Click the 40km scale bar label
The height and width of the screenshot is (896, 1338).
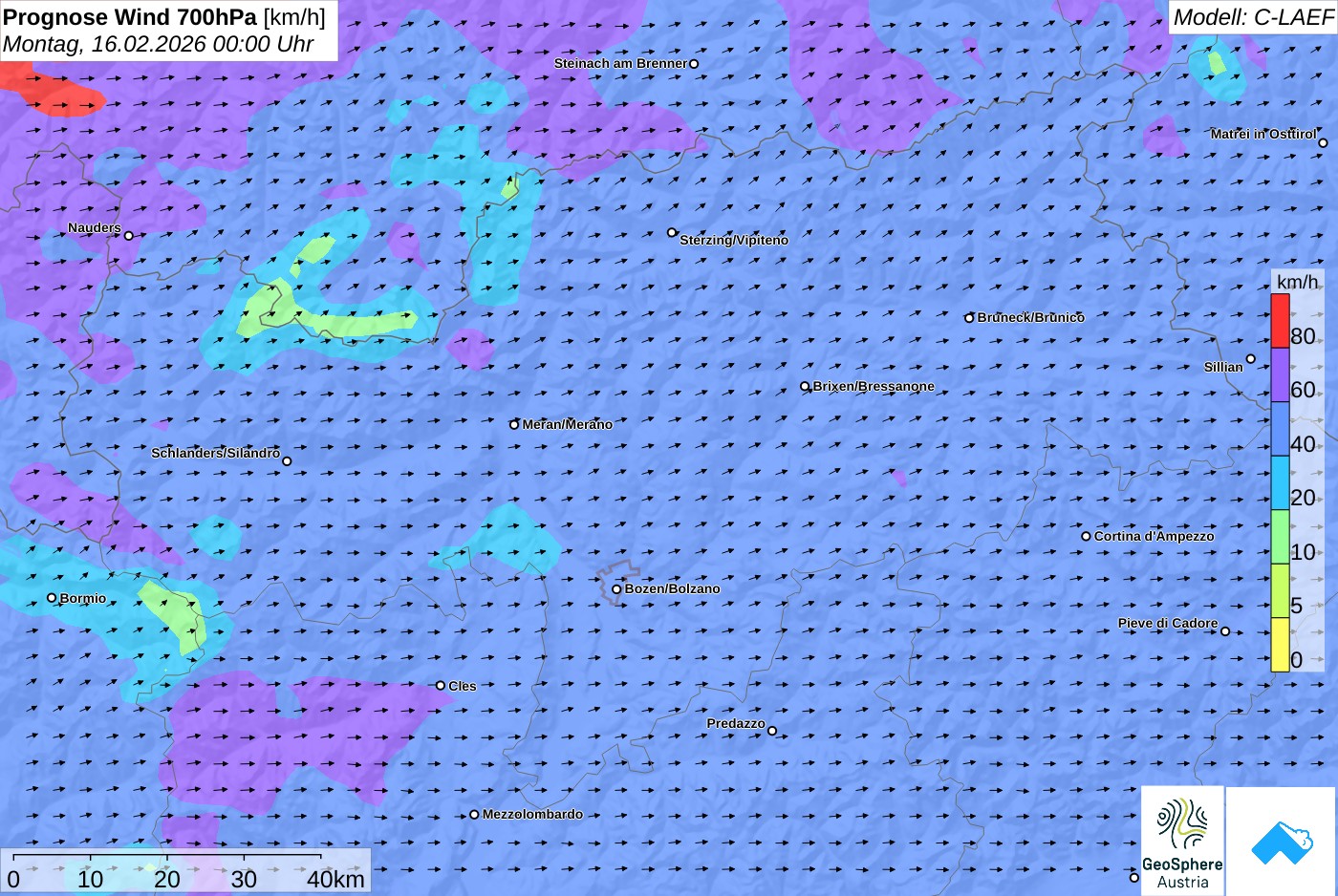tap(335, 880)
